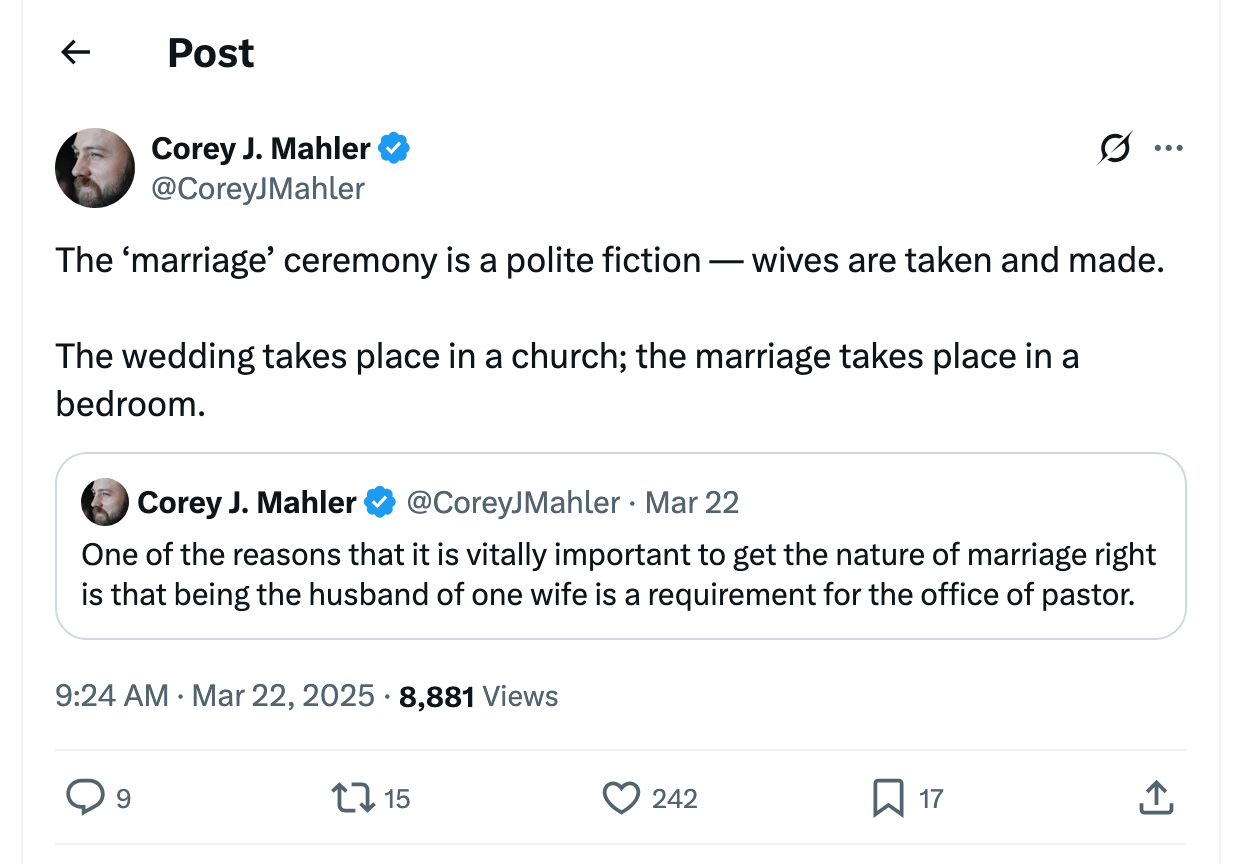Expand the quoted tweet from Mar 22
The image size is (1245, 864).
pyautogui.click(x=622, y=573)
